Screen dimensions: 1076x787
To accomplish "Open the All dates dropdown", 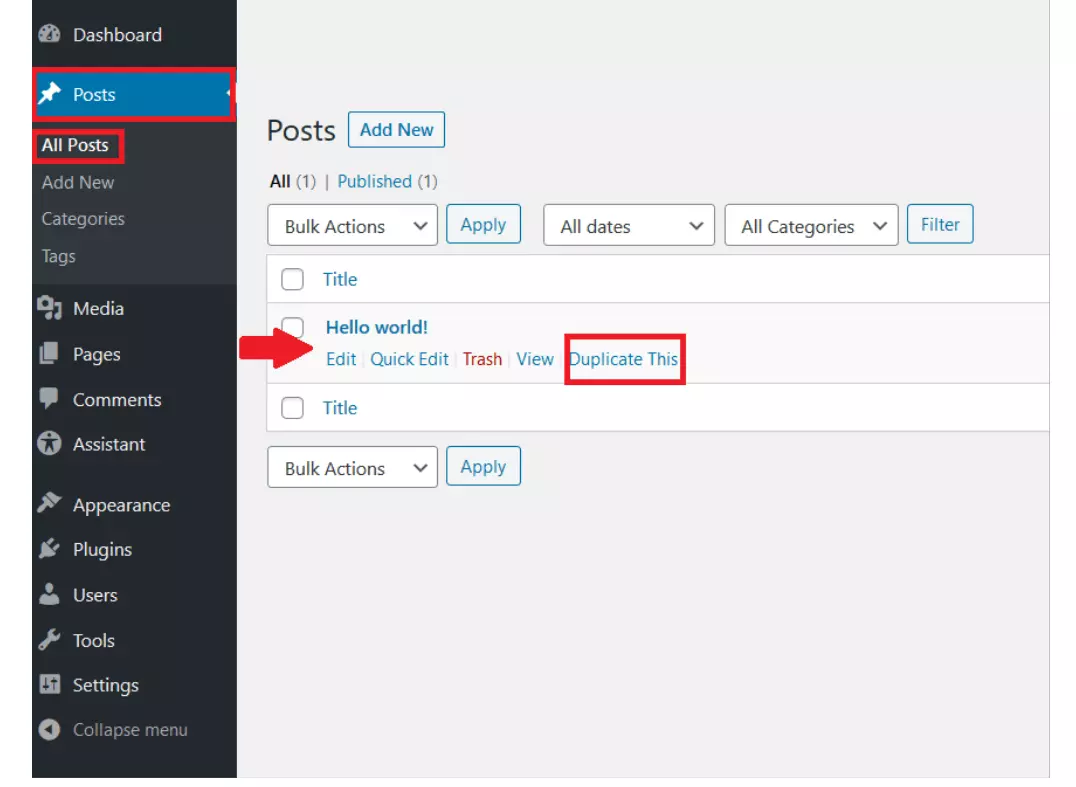I will pyautogui.click(x=629, y=225).
